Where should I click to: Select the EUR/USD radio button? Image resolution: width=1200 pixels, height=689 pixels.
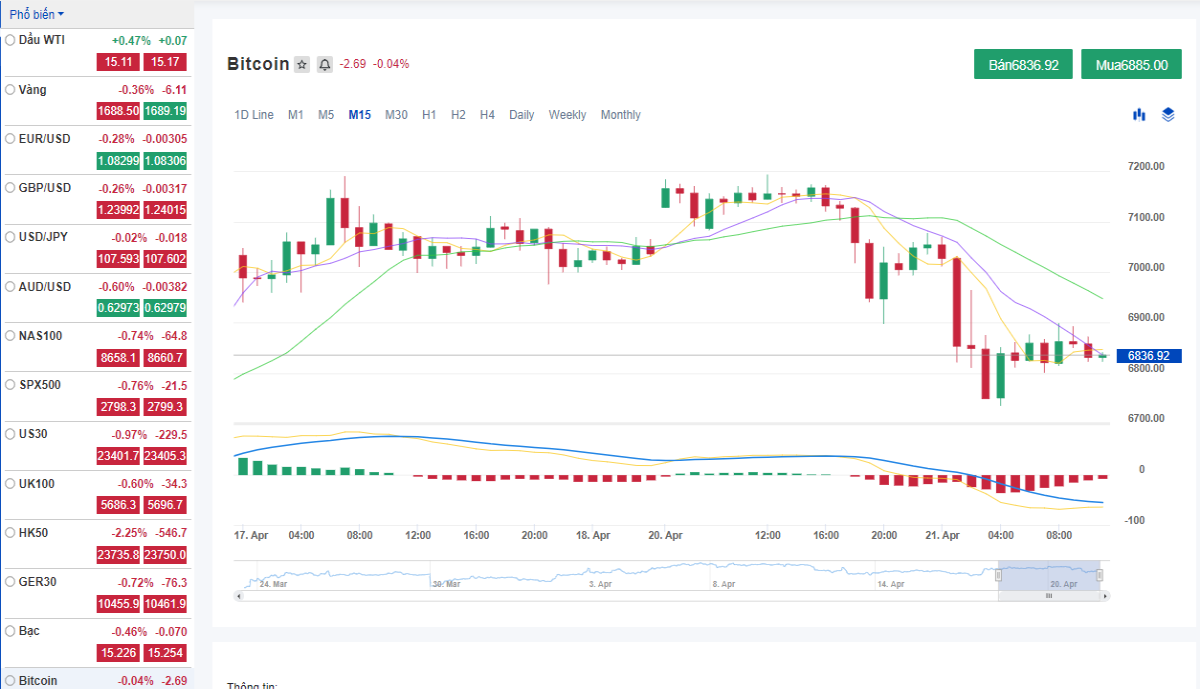click(10, 139)
